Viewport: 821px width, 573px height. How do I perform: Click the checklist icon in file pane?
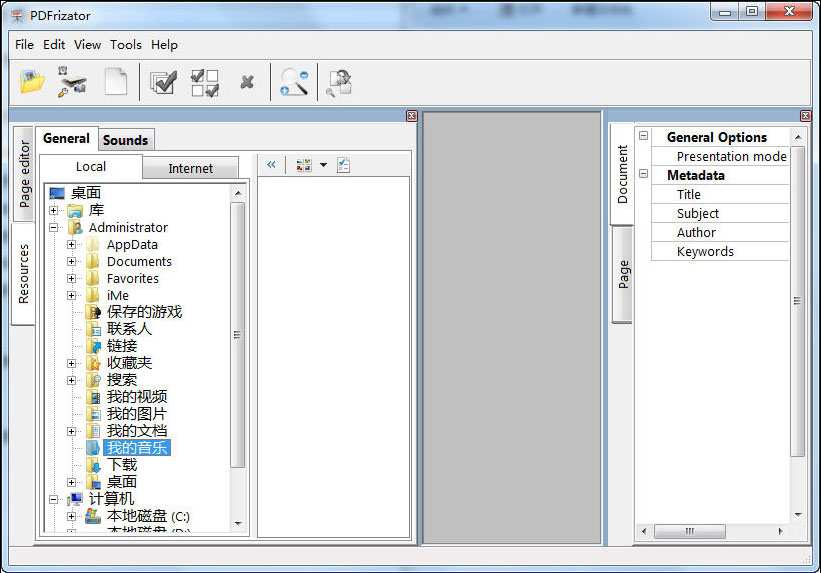[343, 166]
